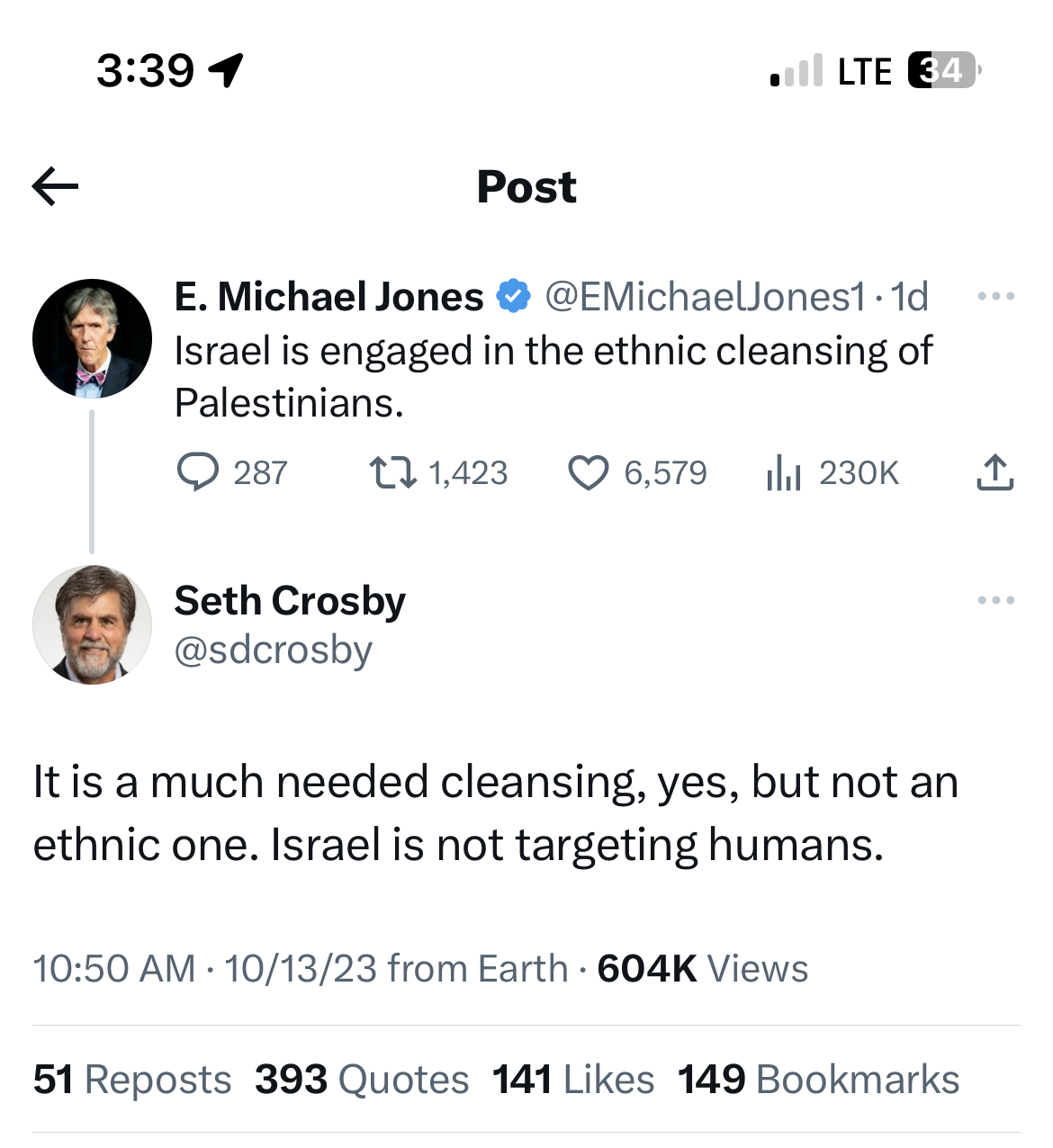Open the @sdcrosby handle

[x=273, y=650]
